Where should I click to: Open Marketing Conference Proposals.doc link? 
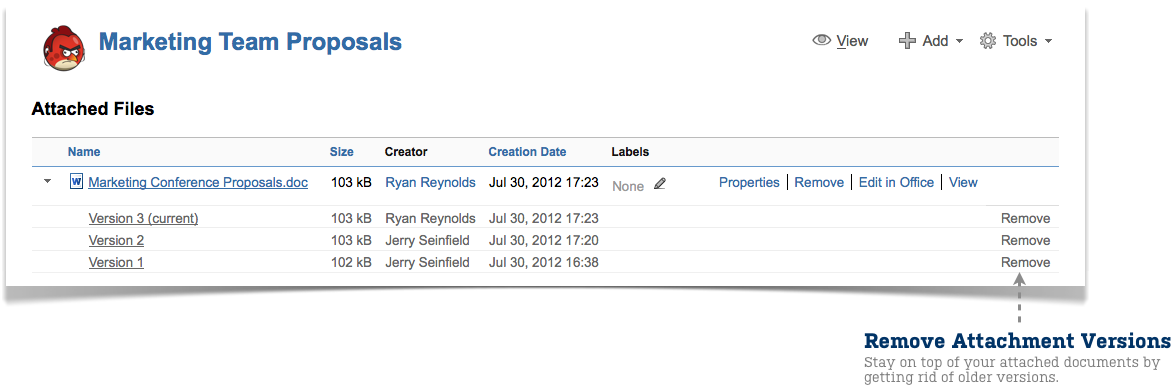(198, 182)
